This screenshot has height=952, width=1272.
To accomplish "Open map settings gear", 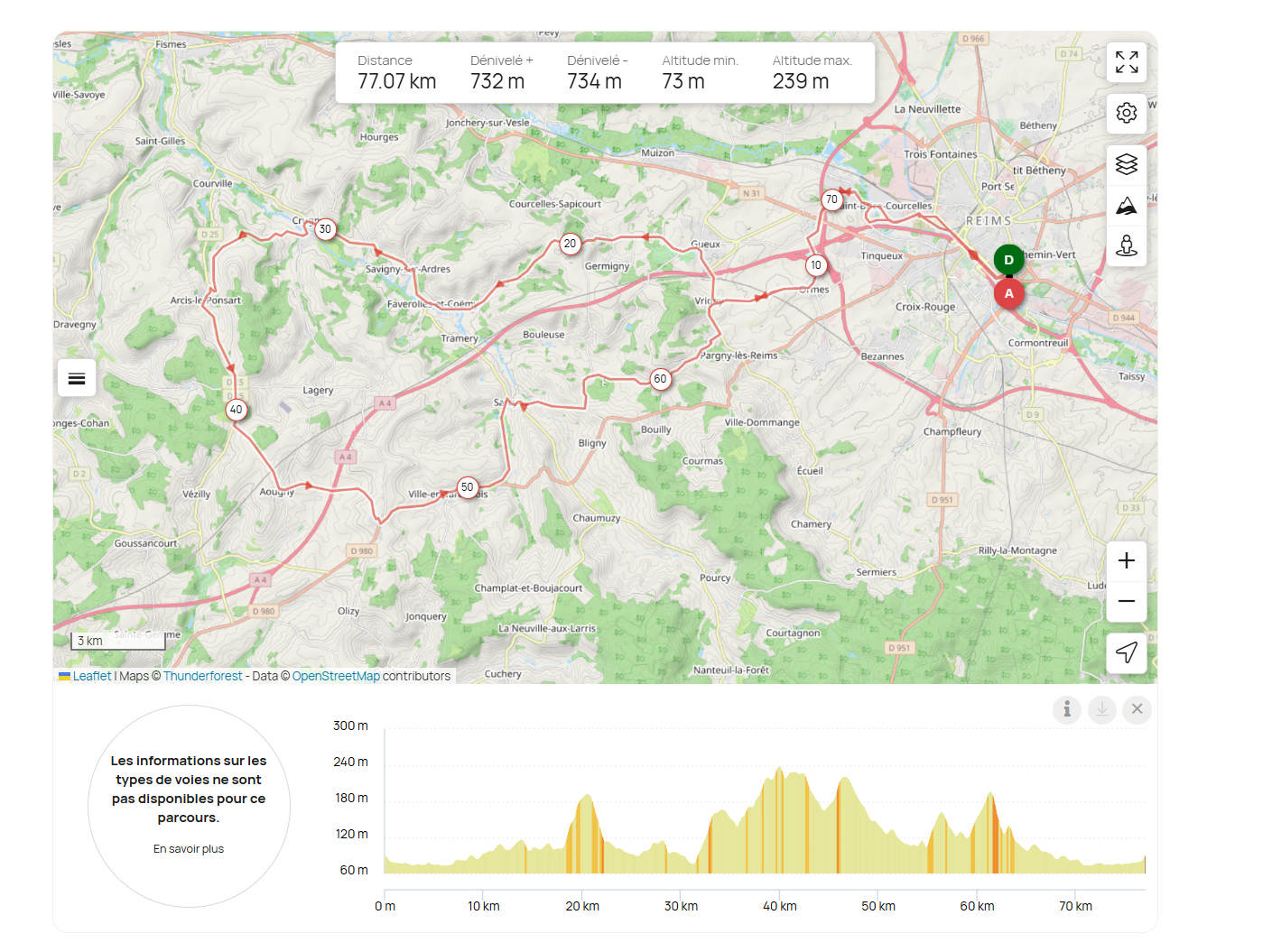I will click(x=1126, y=114).
